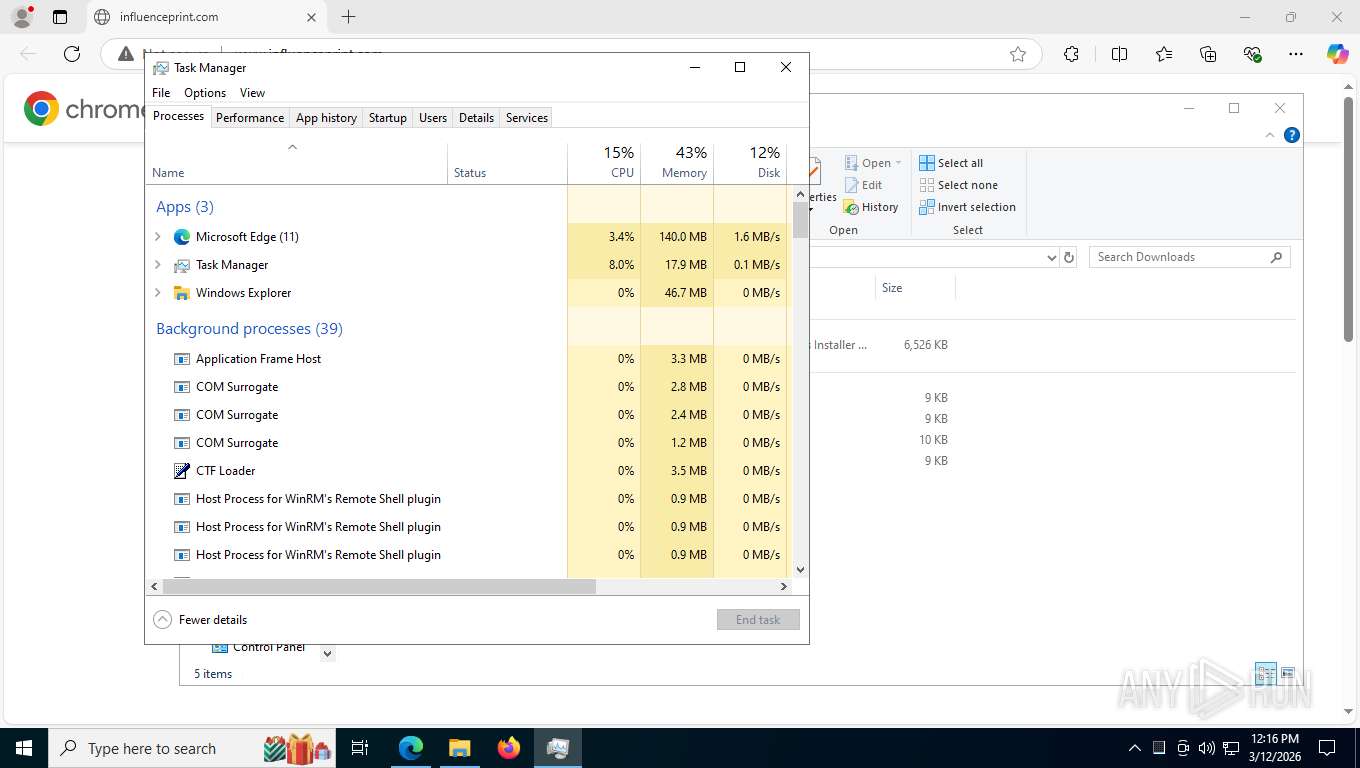Switch to the Services tab
The image size is (1360, 768).
(527, 118)
